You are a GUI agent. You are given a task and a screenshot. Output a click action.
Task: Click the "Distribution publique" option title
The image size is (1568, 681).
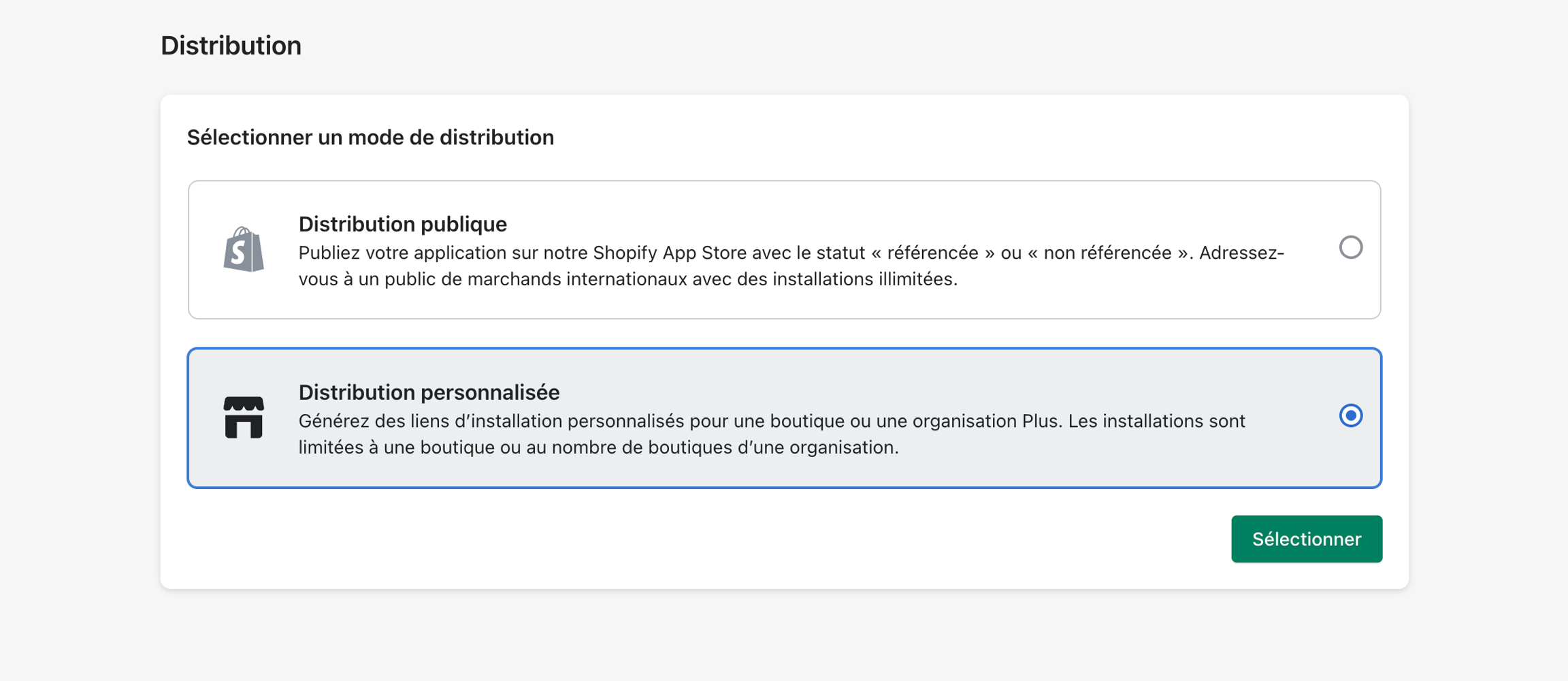(402, 224)
